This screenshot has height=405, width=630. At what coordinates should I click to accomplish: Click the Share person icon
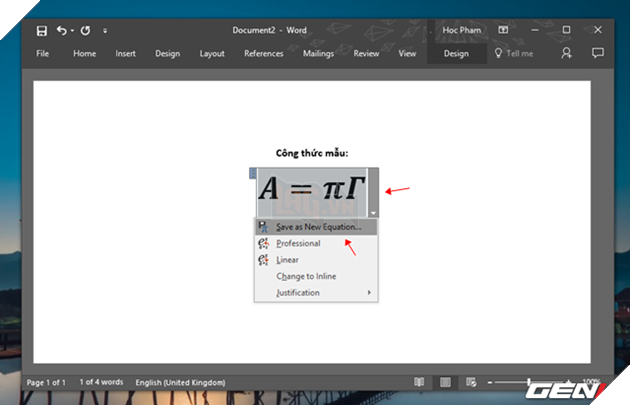pos(567,53)
